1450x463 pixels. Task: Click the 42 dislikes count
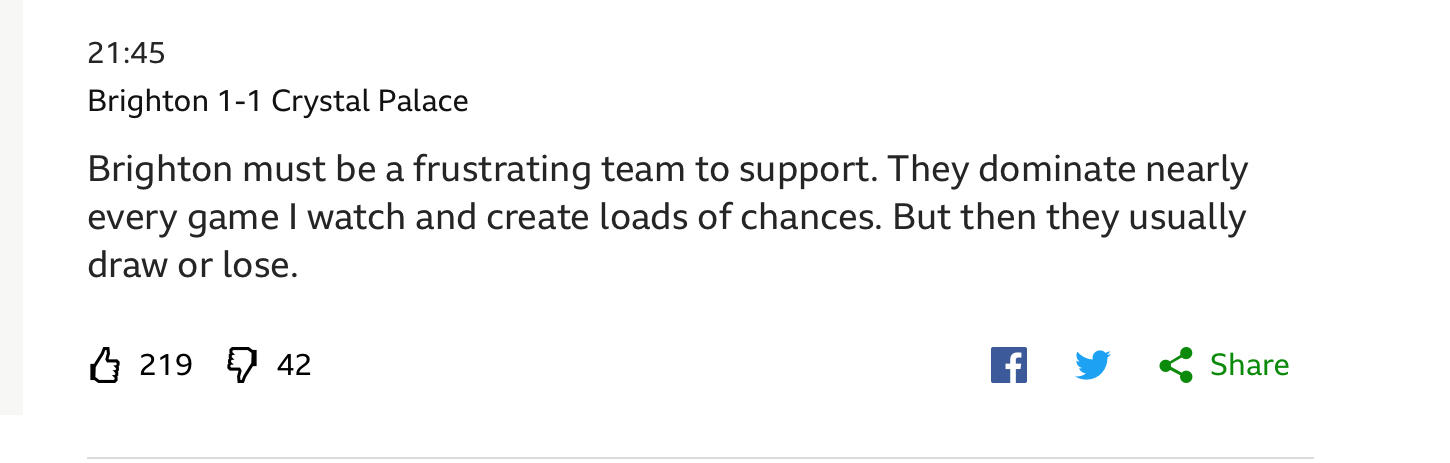(294, 365)
